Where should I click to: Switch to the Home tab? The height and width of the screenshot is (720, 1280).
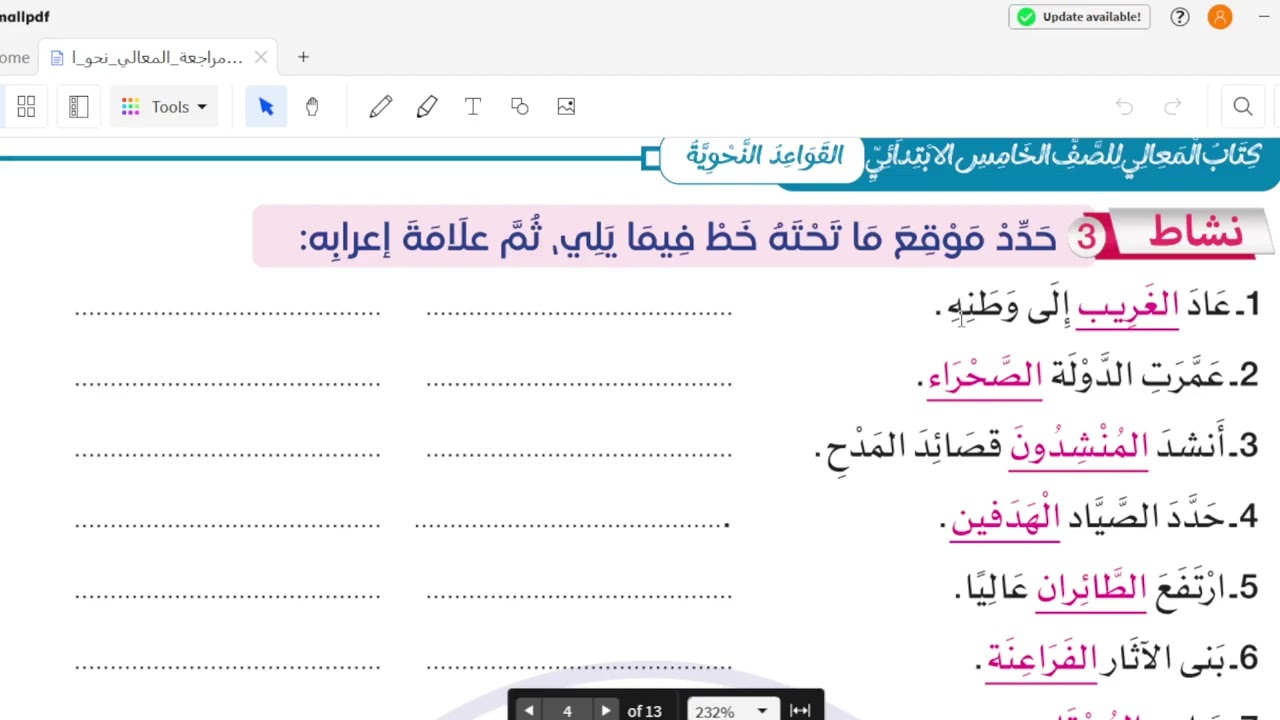(x=14, y=57)
